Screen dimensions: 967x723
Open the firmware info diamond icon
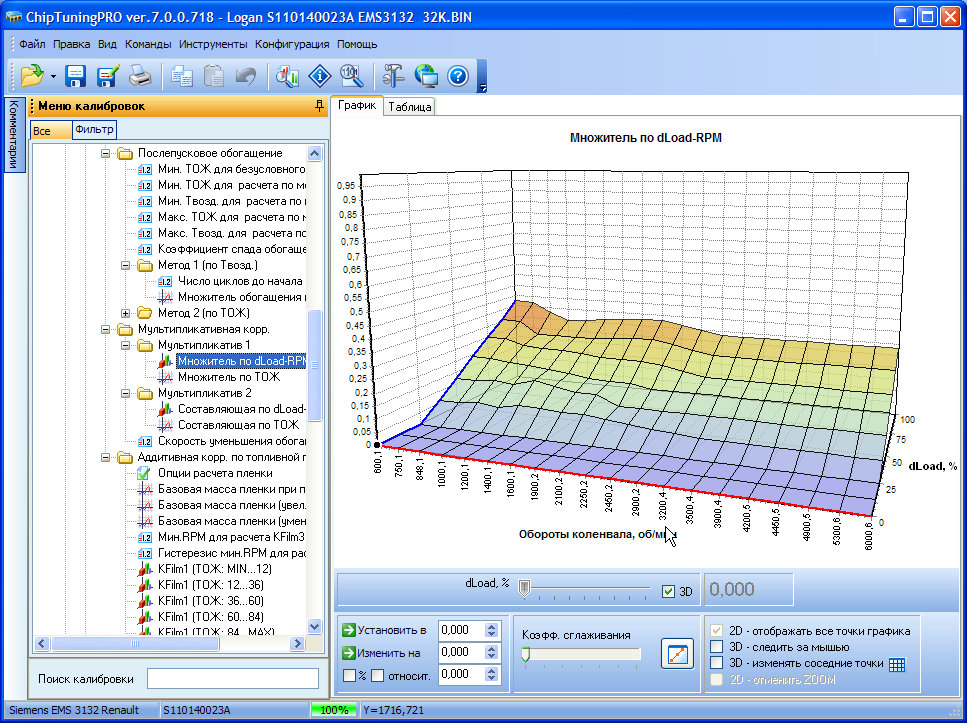coord(320,76)
